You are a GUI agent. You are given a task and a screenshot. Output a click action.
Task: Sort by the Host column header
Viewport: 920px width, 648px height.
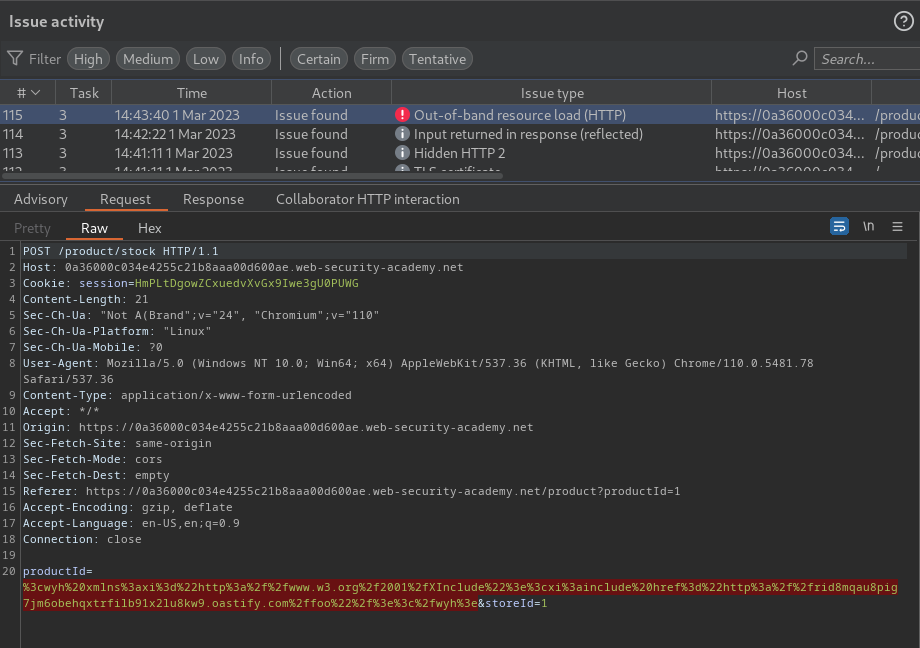(792, 93)
